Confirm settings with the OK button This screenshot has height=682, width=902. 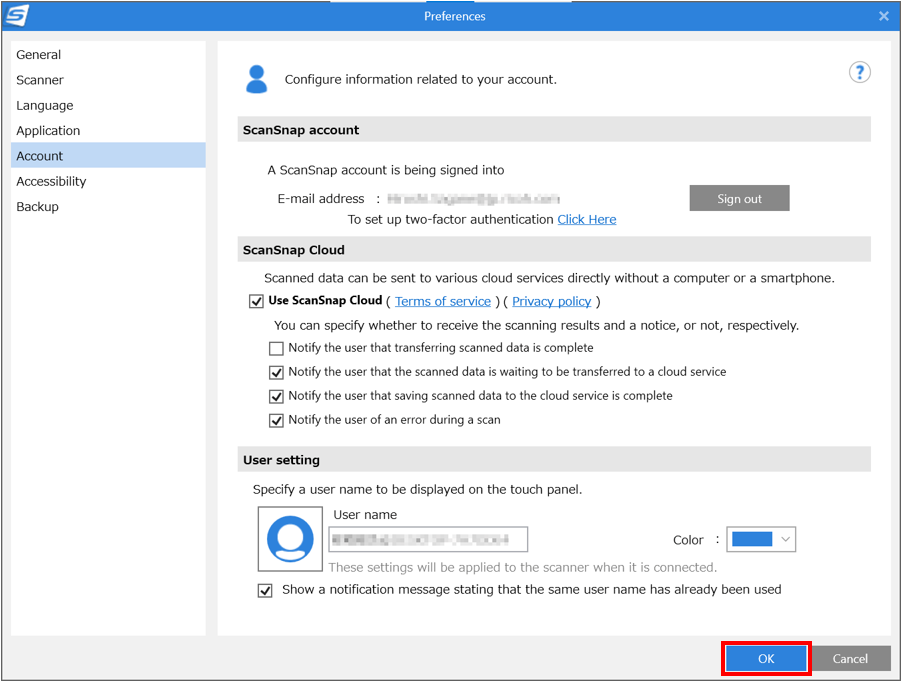(766, 658)
